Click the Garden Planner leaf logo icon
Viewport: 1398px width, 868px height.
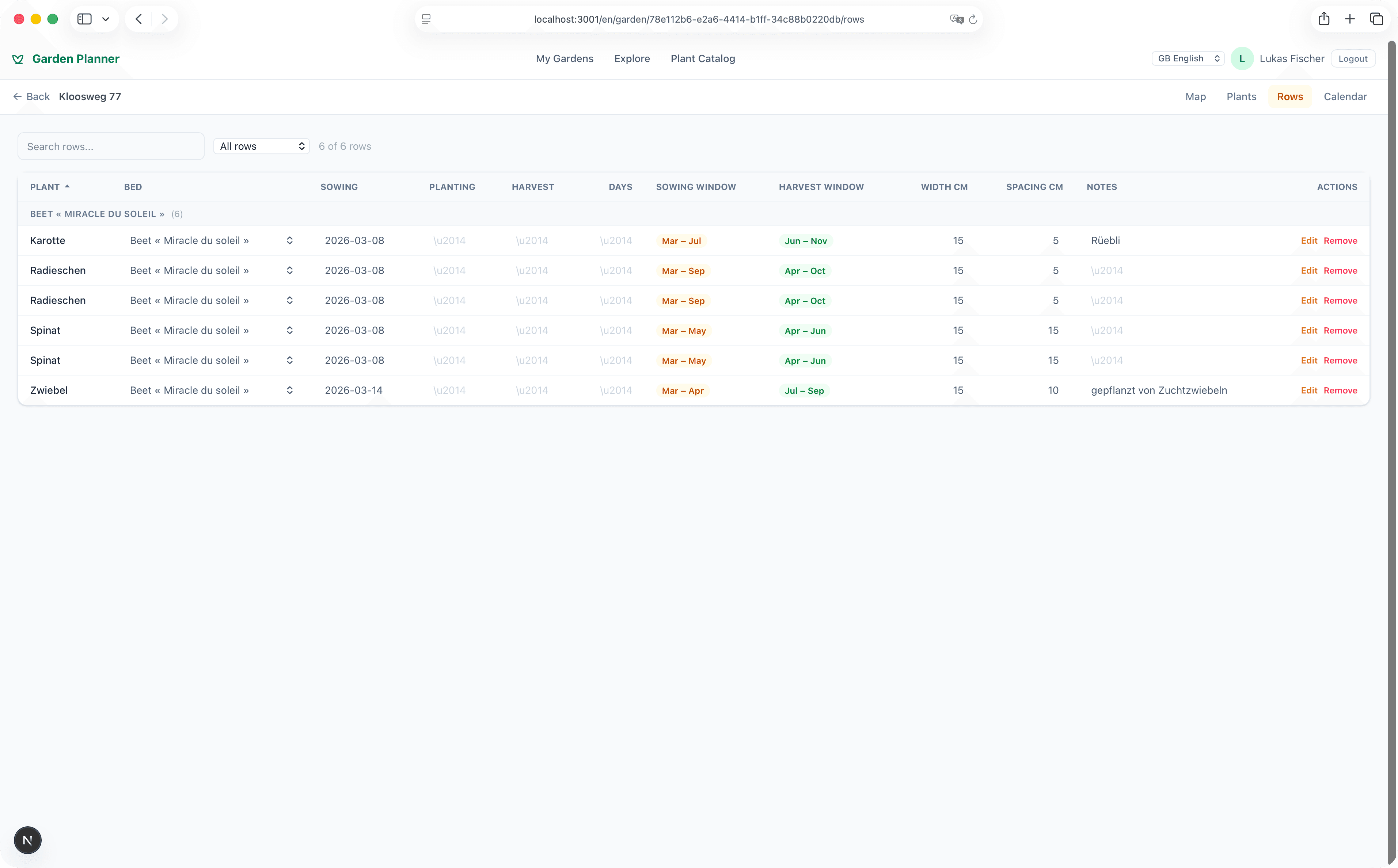(18, 58)
